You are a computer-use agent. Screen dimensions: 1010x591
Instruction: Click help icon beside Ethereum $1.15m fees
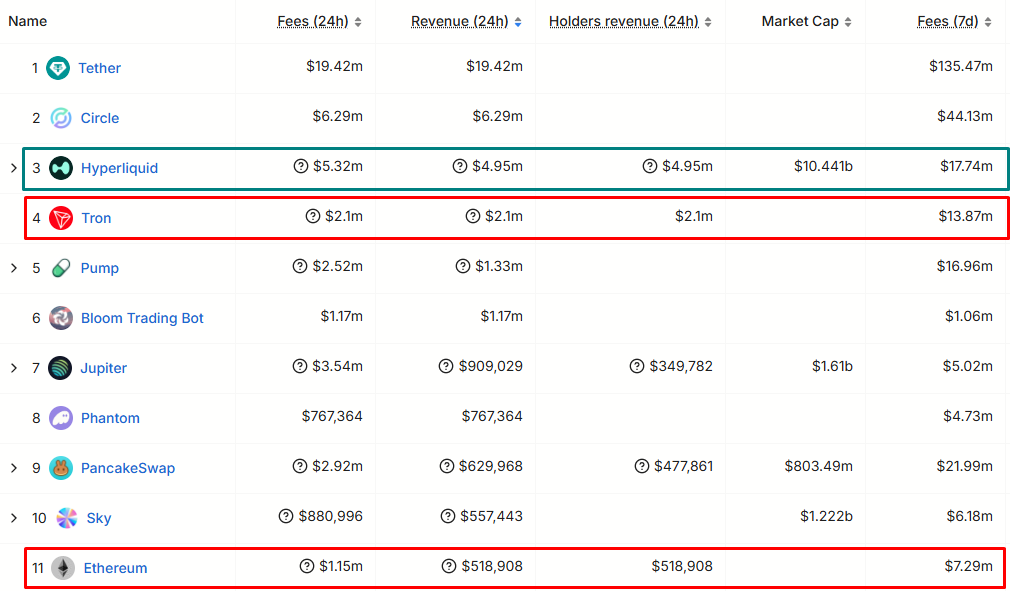click(x=307, y=567)
